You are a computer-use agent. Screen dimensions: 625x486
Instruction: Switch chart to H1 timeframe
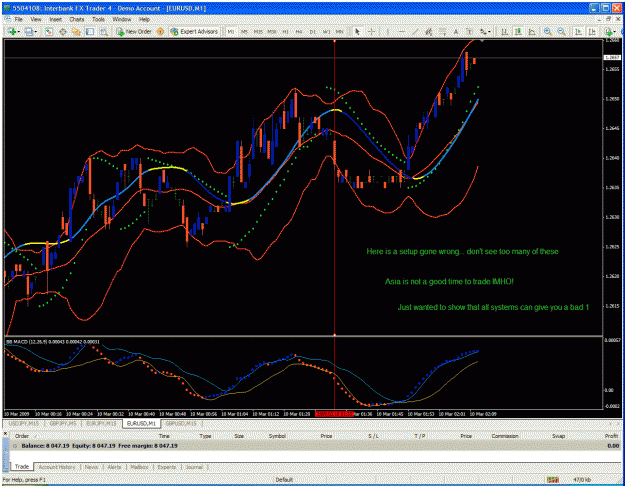click(x=285, y=31)
